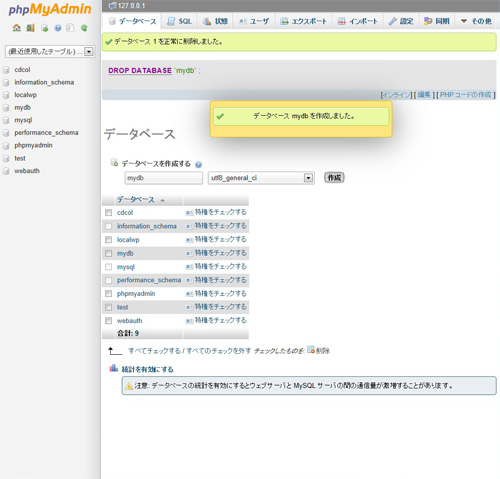Click 特権をチェックする link for test

point(220,307)
